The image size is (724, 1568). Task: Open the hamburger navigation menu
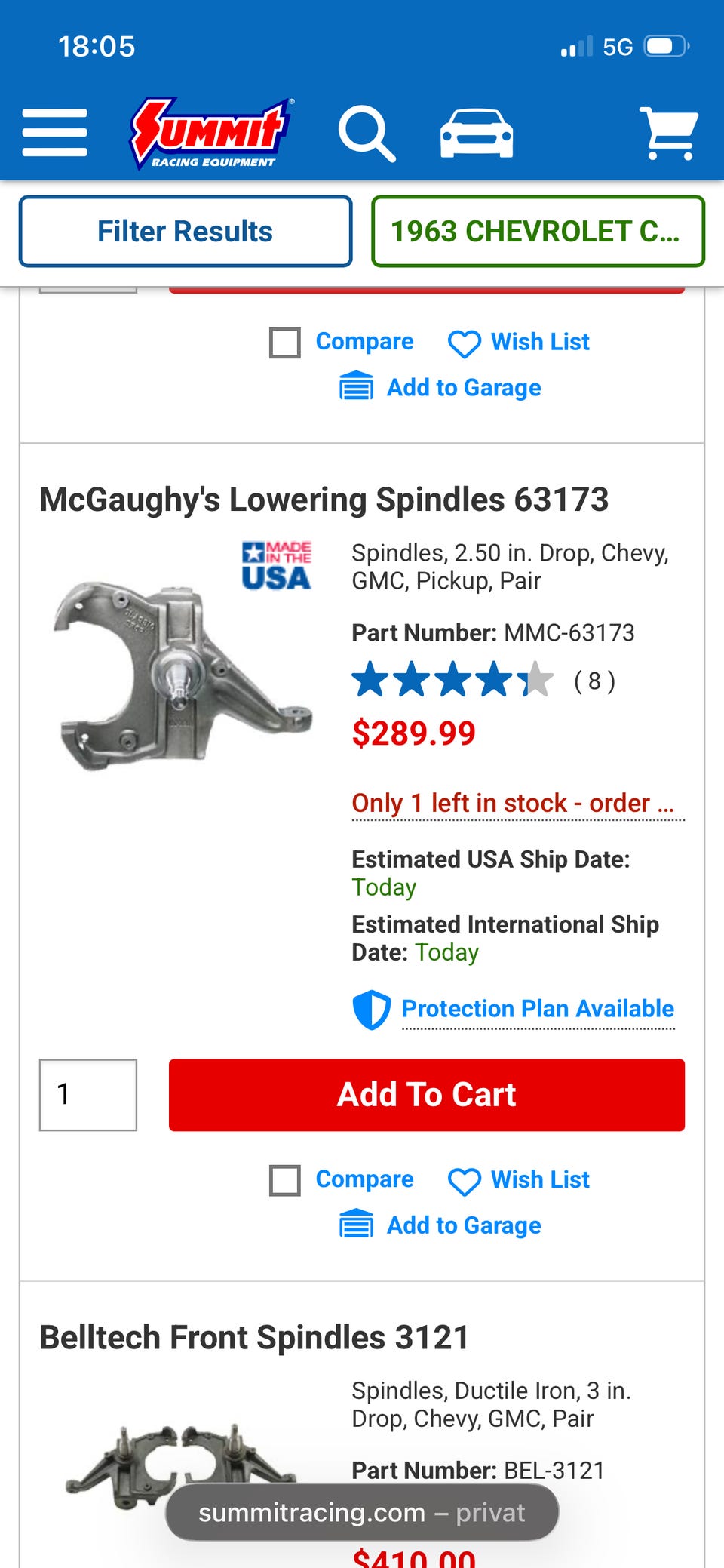(55, 133)
